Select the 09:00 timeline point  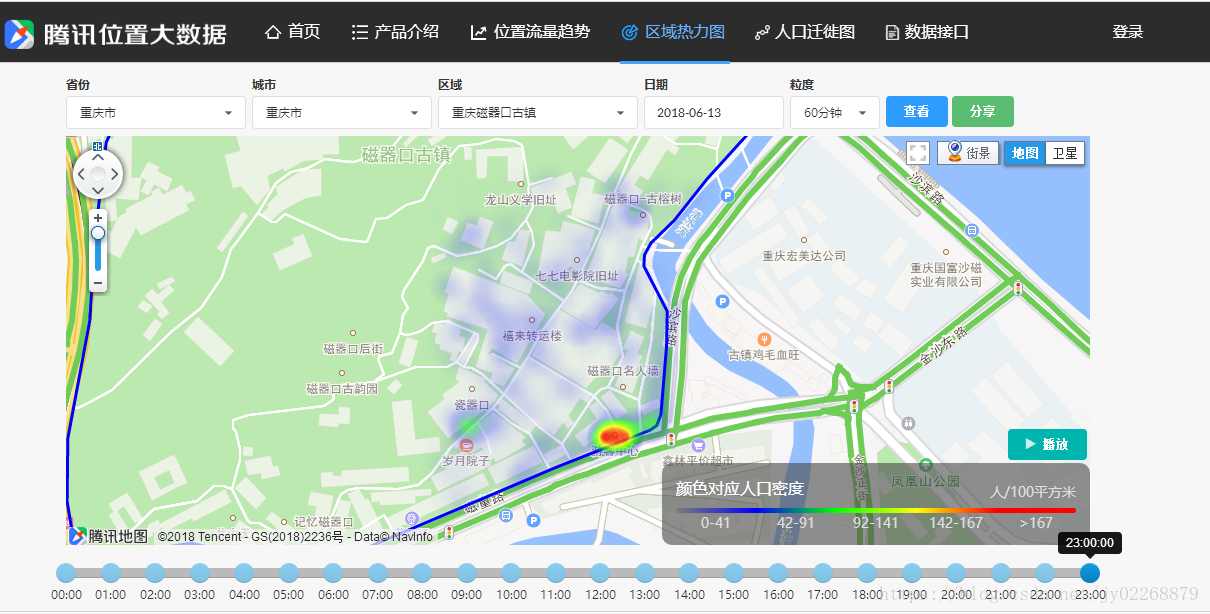(467, 573)
